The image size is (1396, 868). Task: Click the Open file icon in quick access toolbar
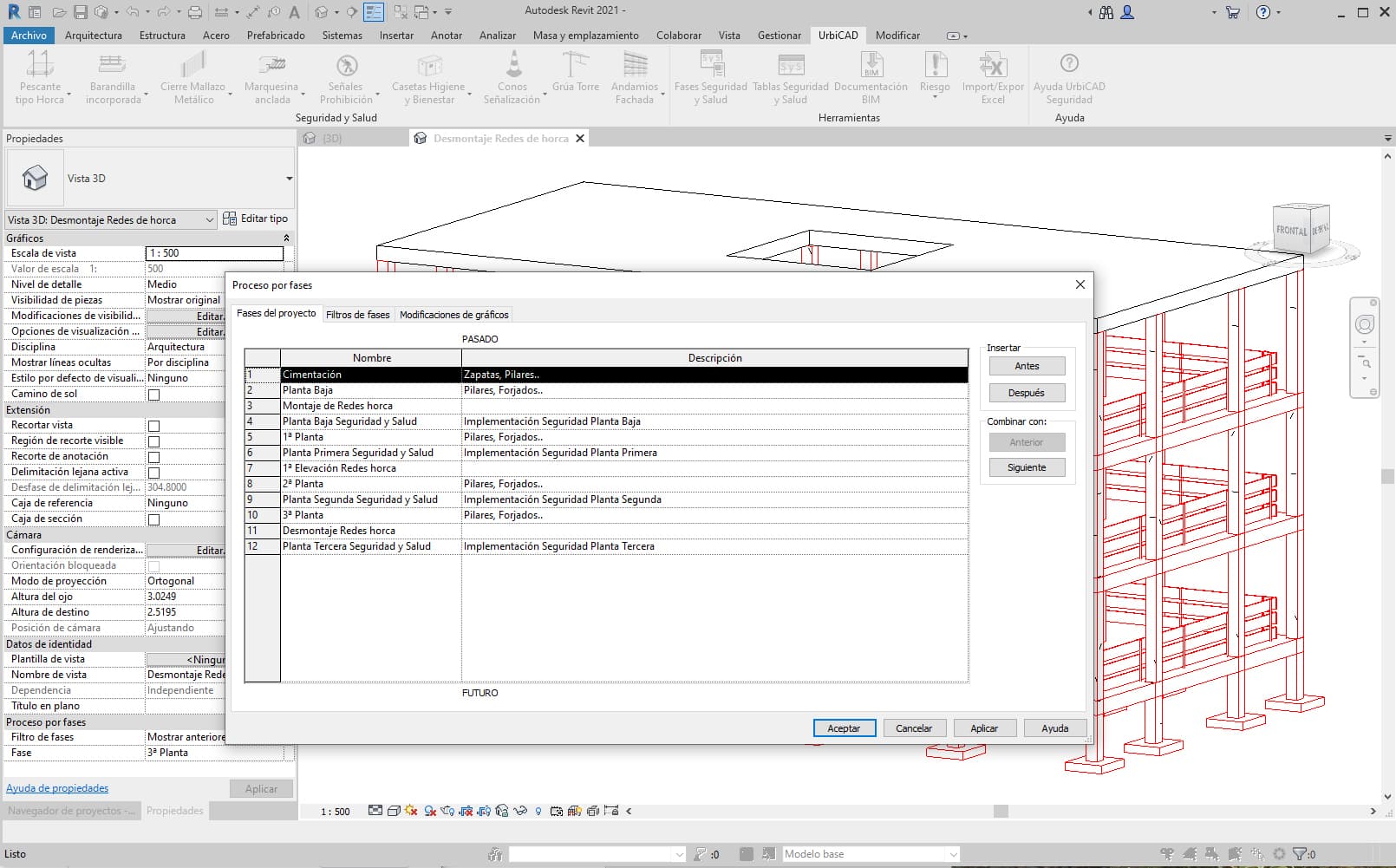coord(59,12)
